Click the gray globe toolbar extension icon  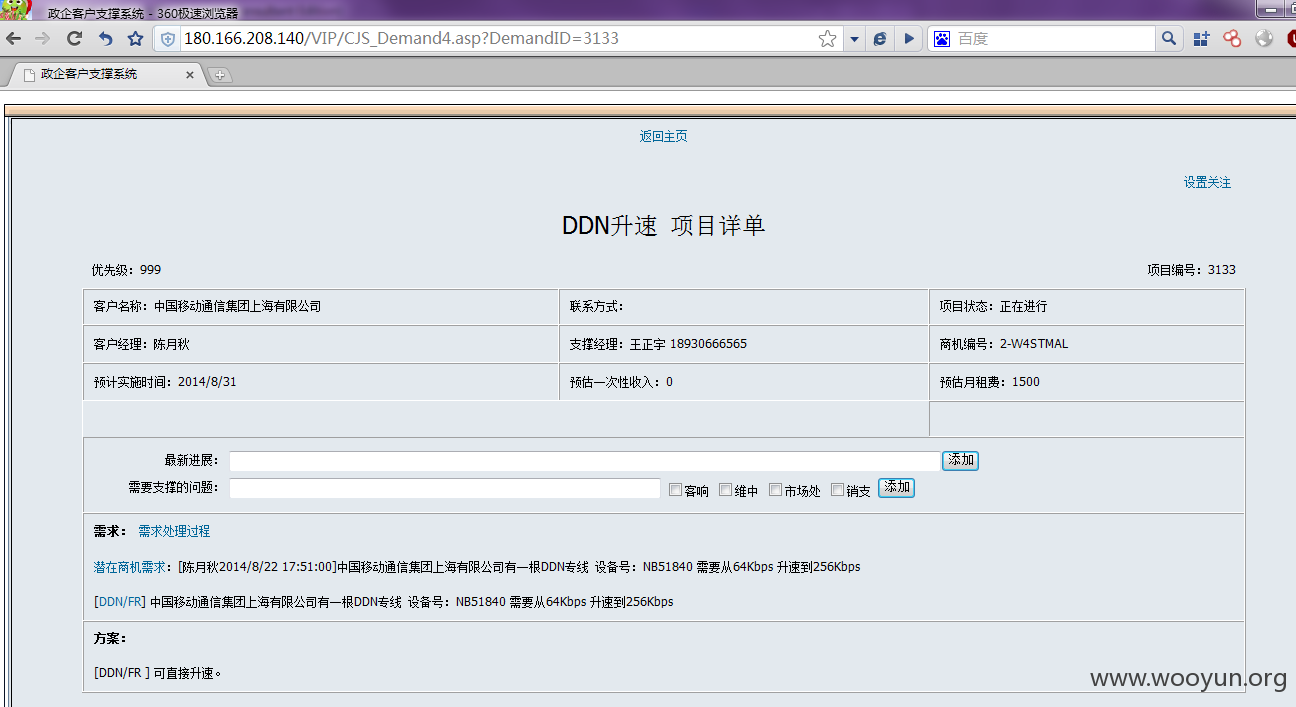point(1264,39)
